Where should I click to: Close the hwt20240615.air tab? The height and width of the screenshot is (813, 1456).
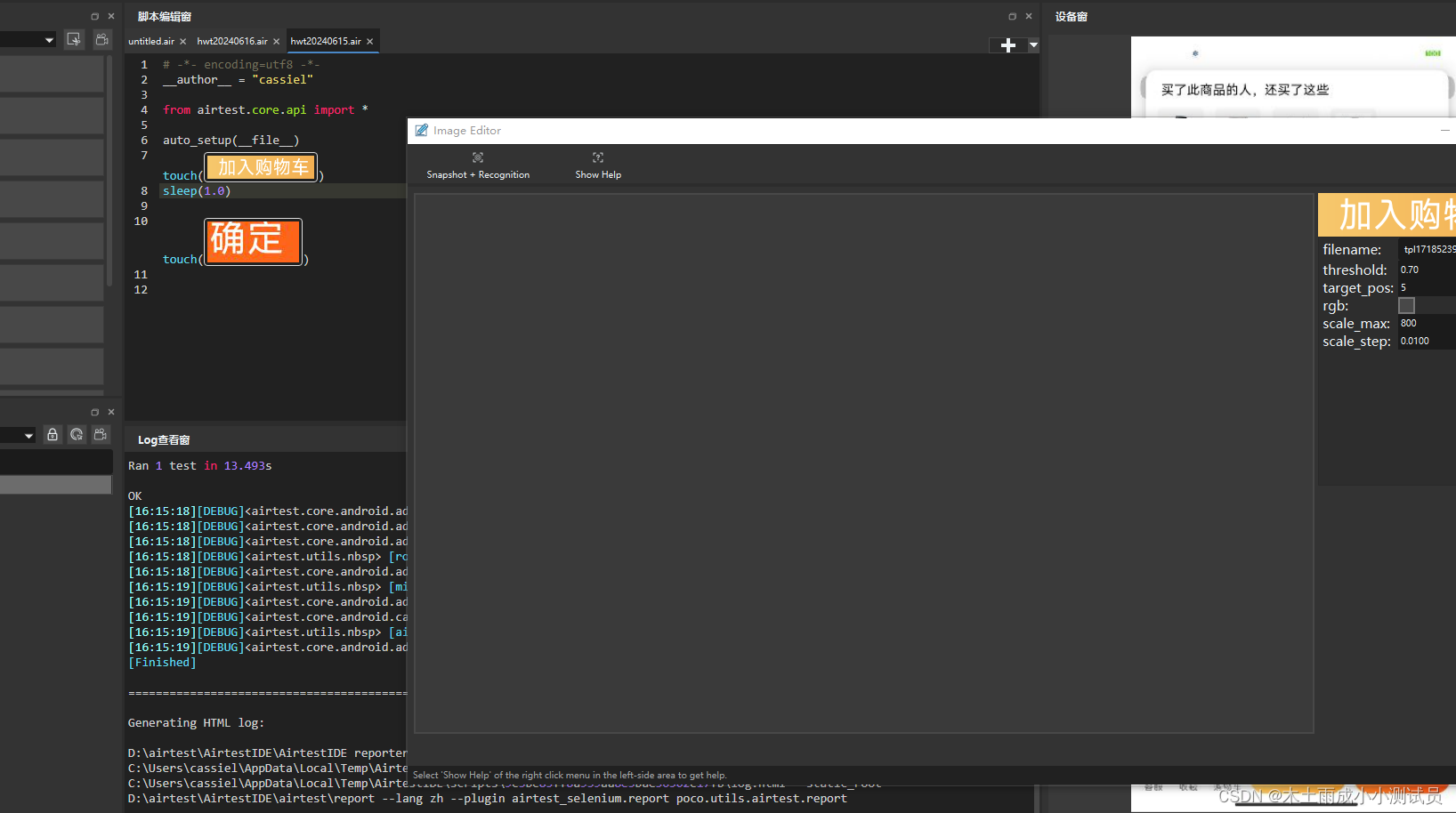click(x=370, y=42)
